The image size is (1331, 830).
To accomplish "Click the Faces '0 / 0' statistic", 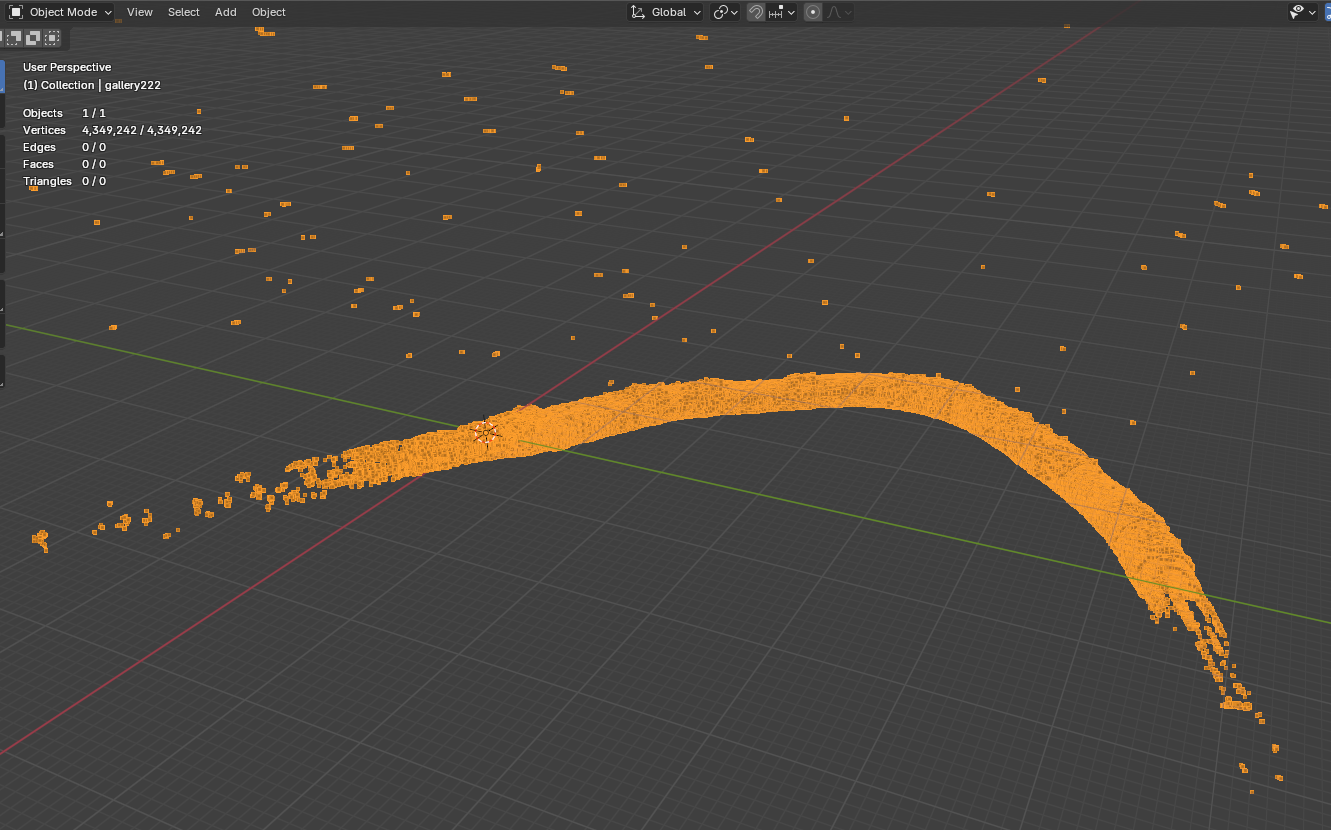I will click(x=94, y=164).
